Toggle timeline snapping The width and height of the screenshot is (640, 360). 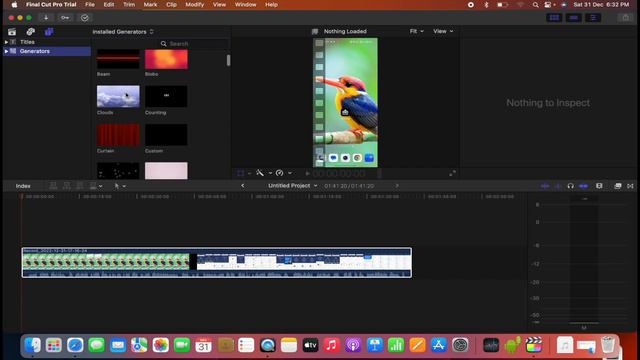pos(584,186)
